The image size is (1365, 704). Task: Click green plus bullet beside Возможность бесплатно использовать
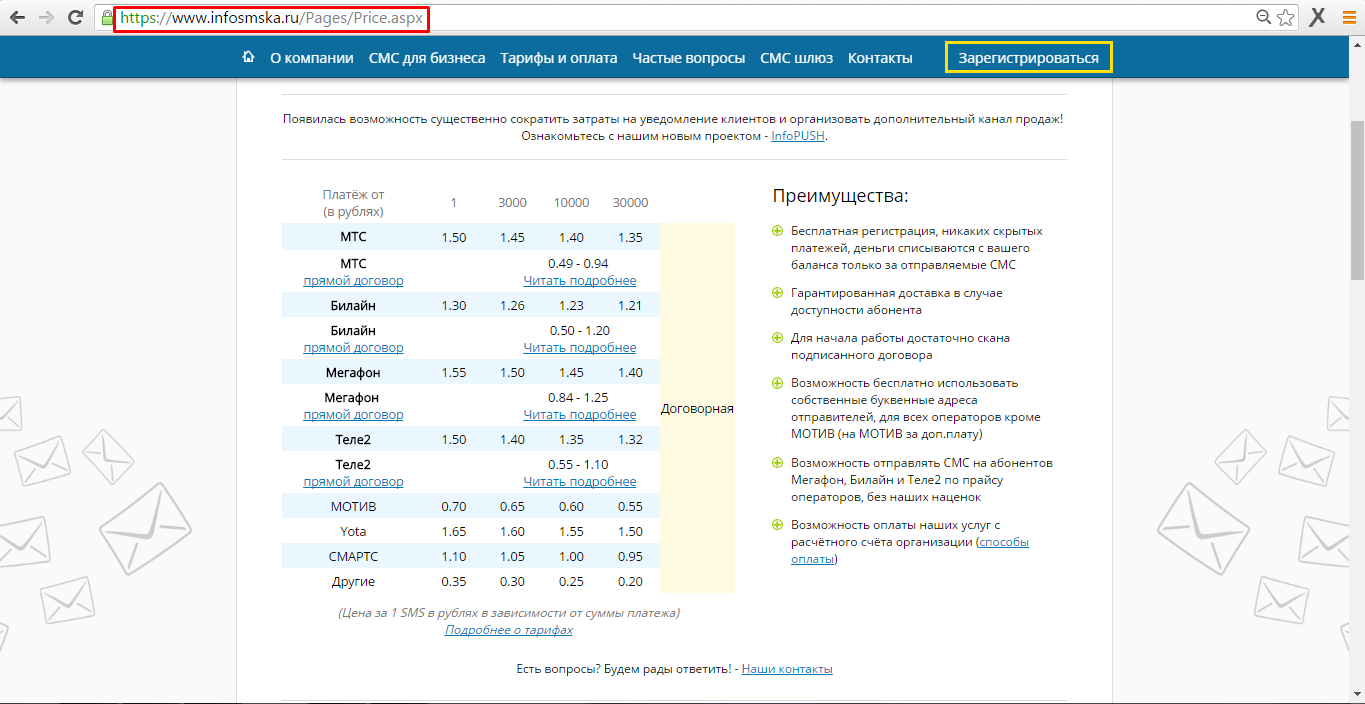[x=777, y=383]
